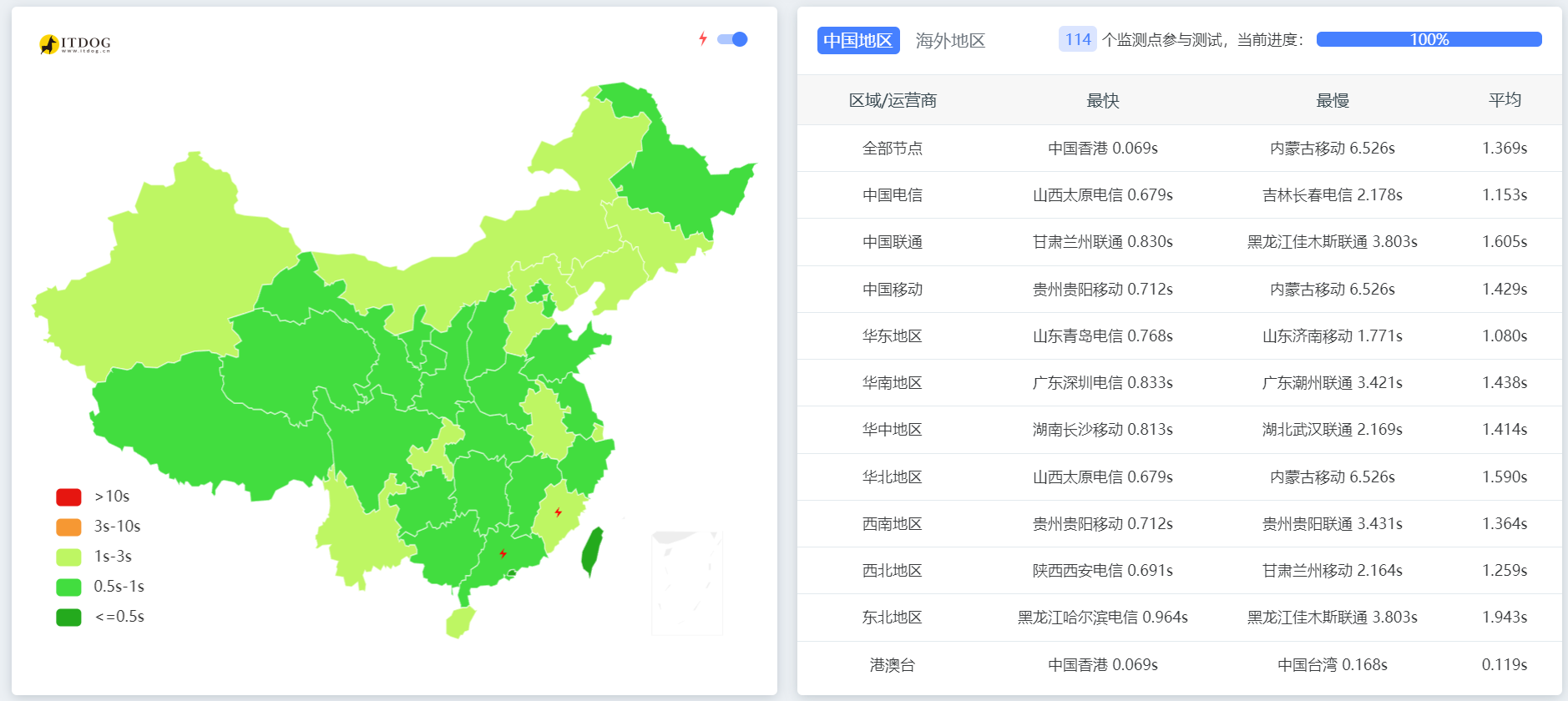Image resolution: width=1568 pixels, height=701 pixels.
Task: Click the 100% progress bar
Action: [x=1429, y=39]
